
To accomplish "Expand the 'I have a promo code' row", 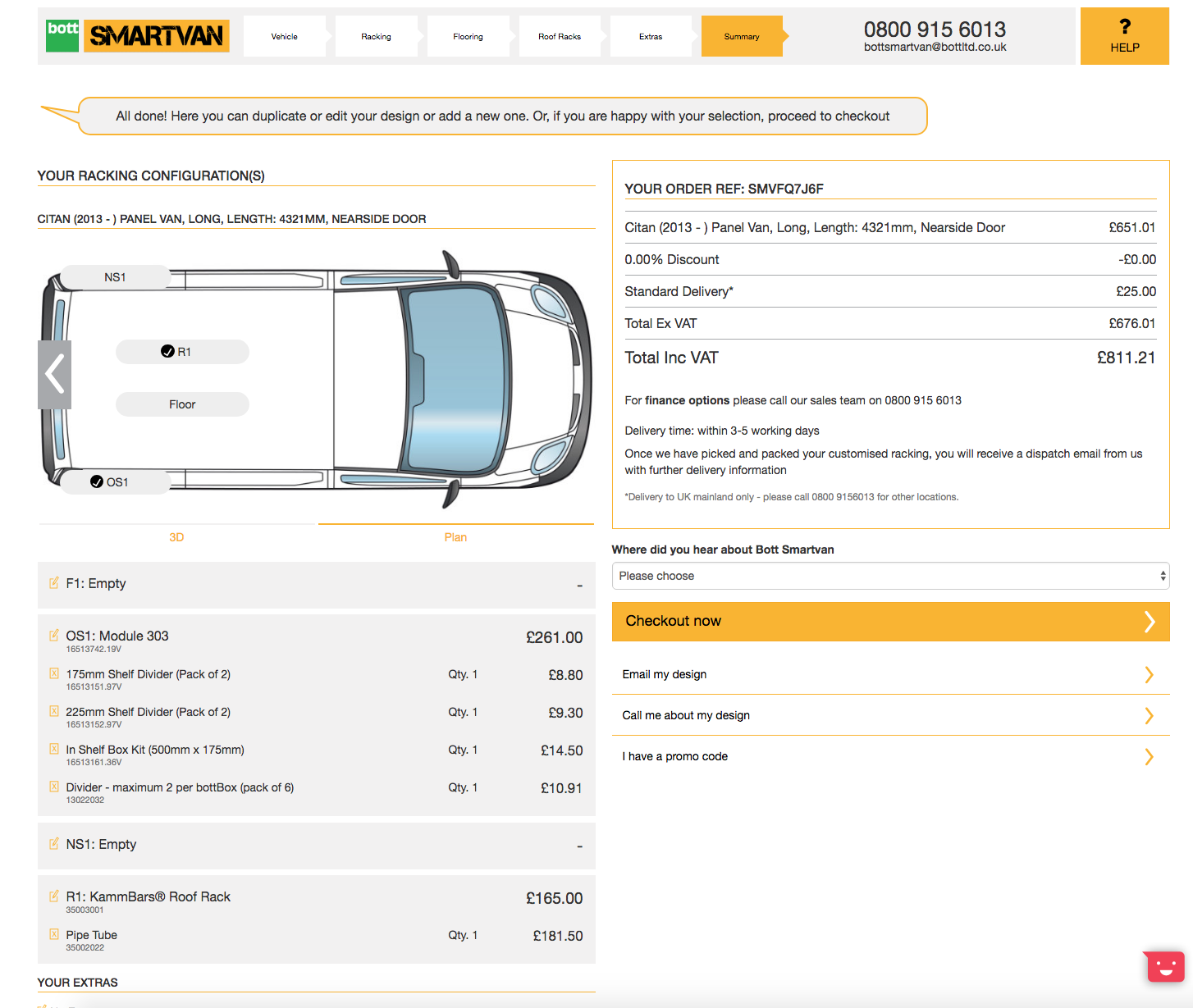I will (890, 756).
